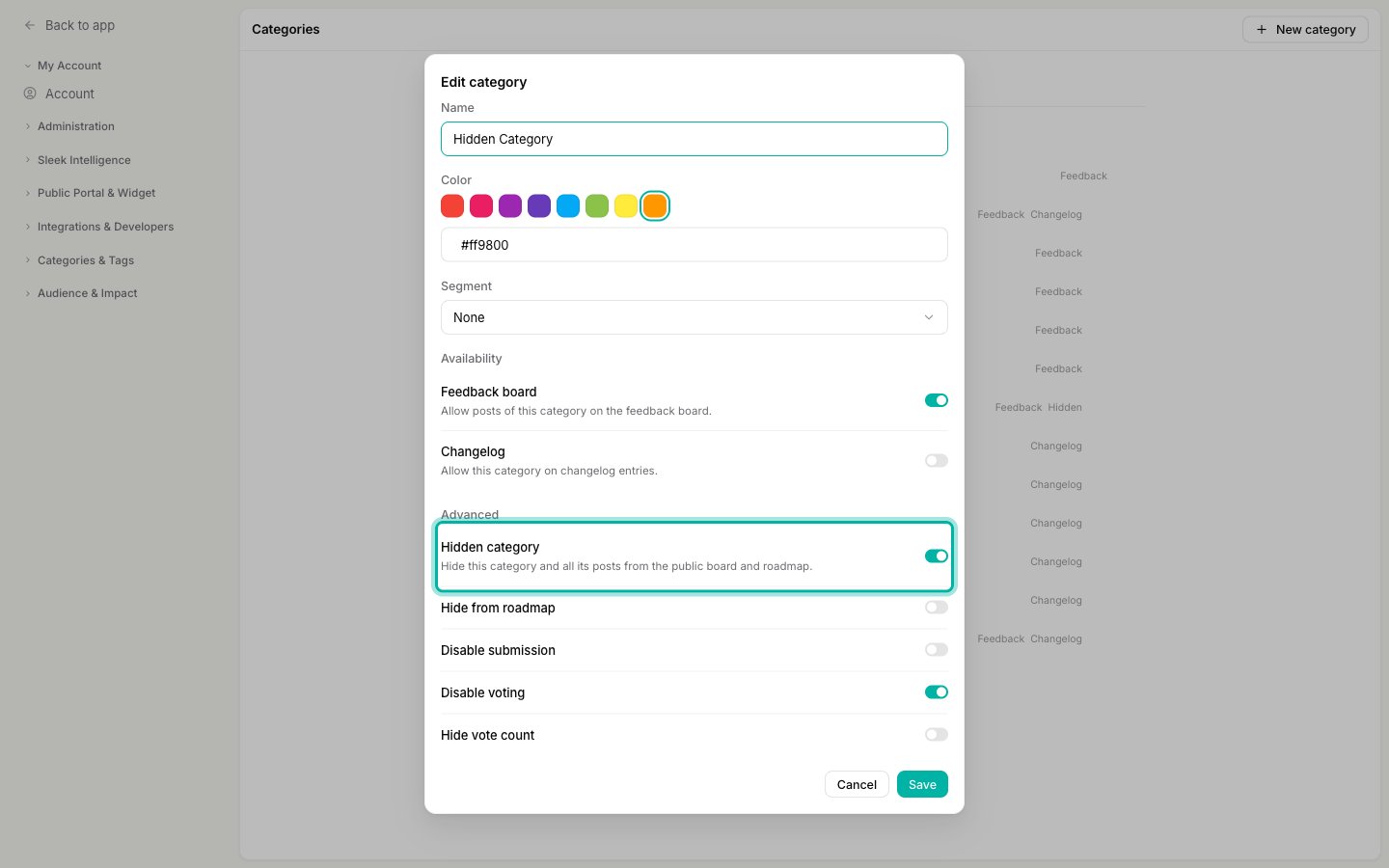Turn off the Hidden category switch
The image size is (1389, 868).
coord(937,556)
